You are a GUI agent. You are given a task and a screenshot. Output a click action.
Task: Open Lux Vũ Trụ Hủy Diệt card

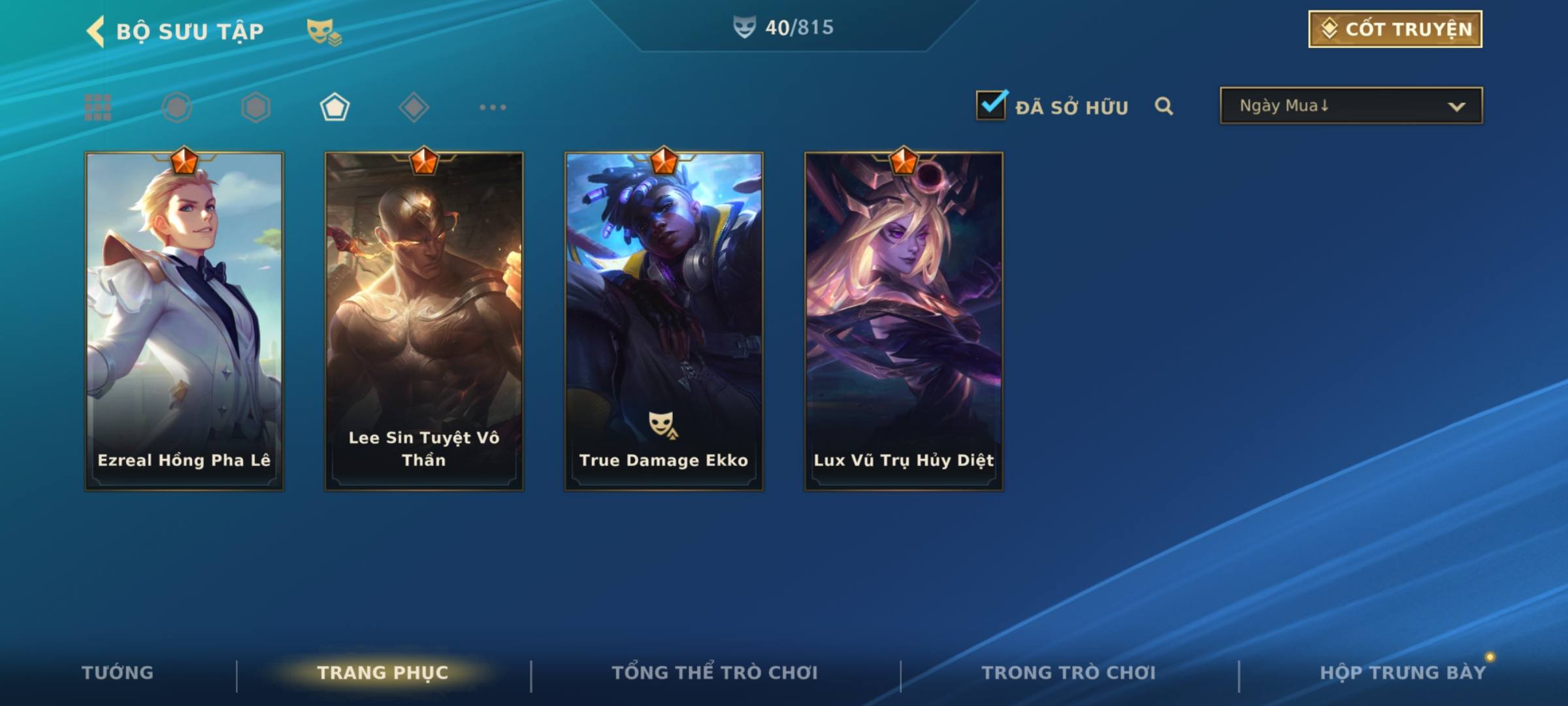point(904,321)
